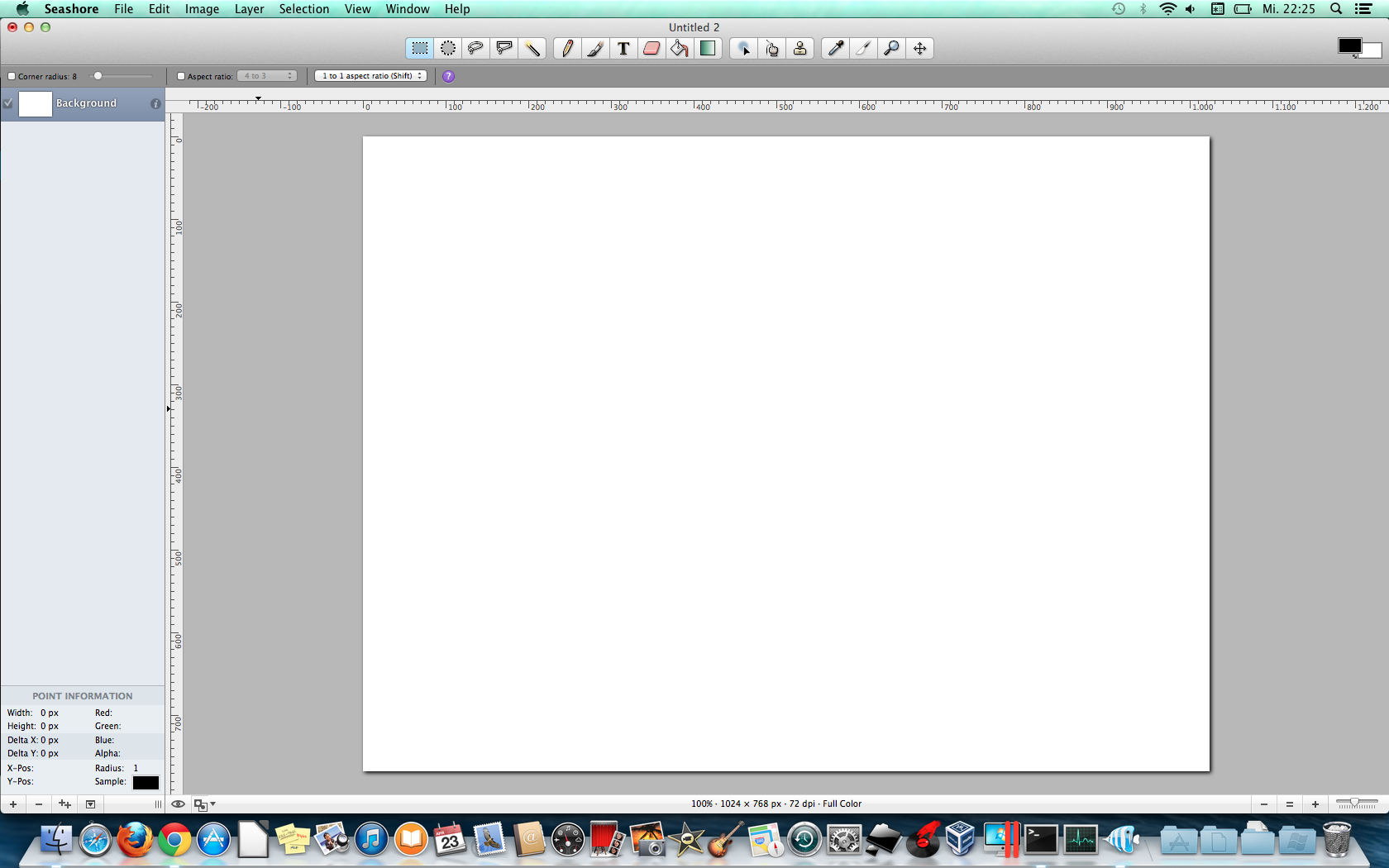Open the 4 to 3 aspect ratio dropdown
Screen dimensions: 1389x868
tap(267, 76)
